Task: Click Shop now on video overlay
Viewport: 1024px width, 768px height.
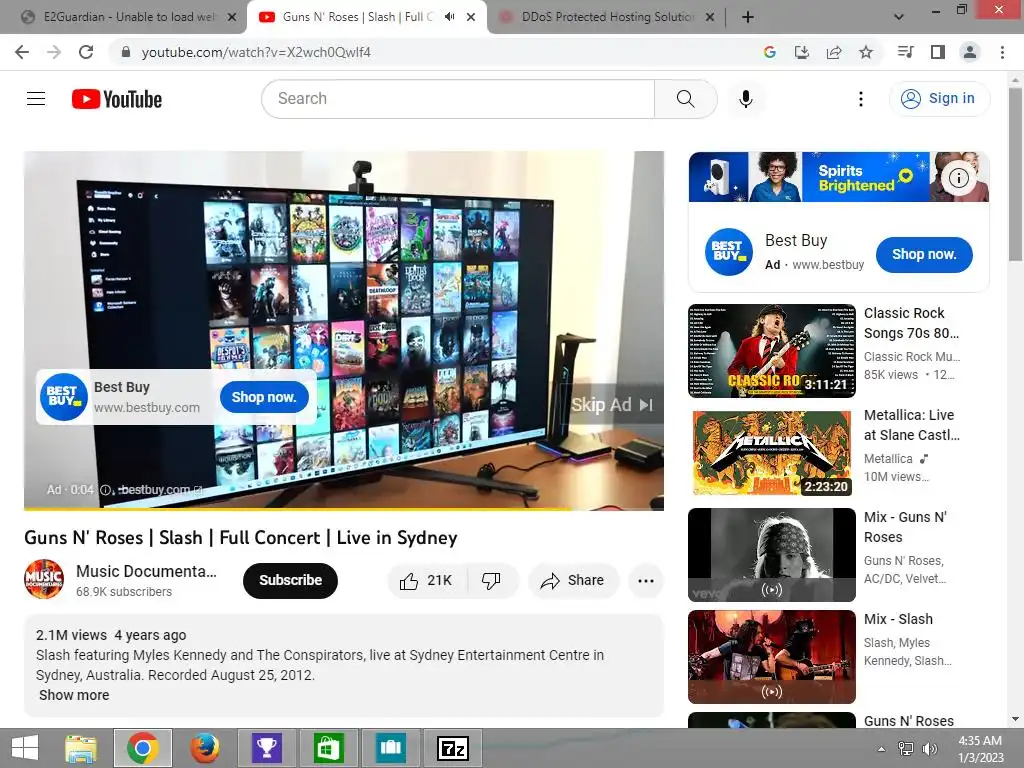Action: click(x=264, y=397)
